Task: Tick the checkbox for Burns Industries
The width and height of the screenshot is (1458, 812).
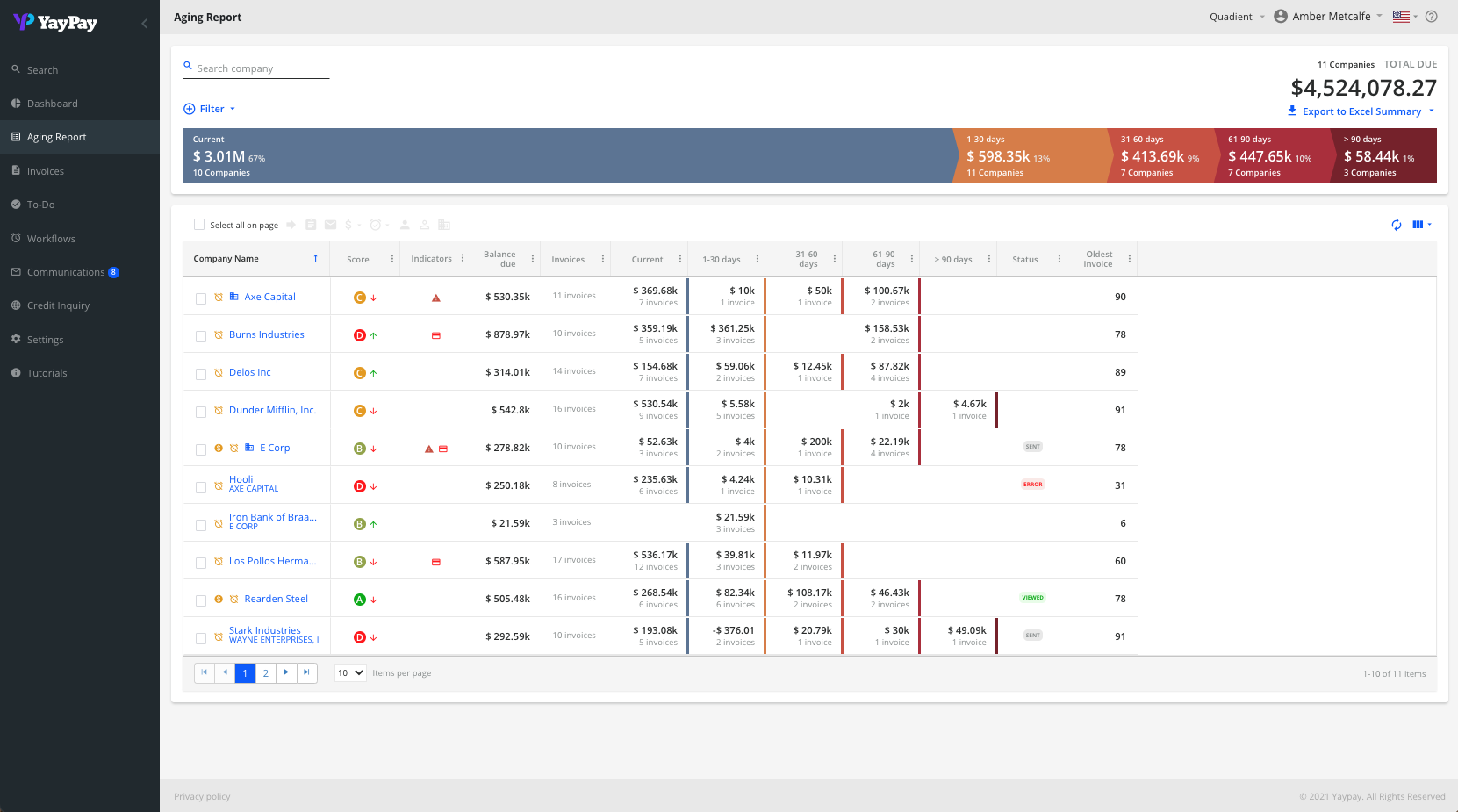Action: pyautogui.click(x=201, y=336)
